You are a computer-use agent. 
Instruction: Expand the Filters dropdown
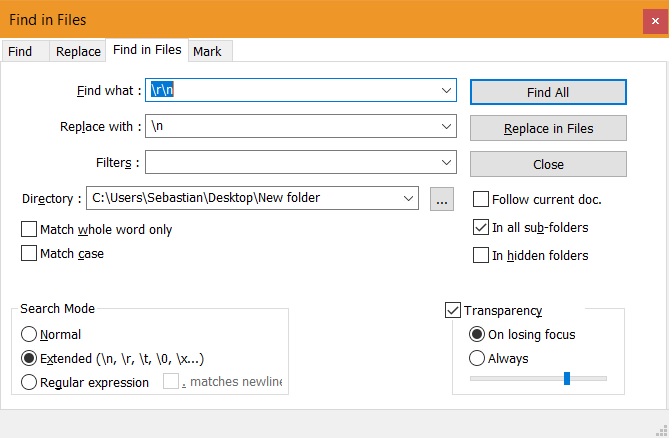tap(446, 163)
